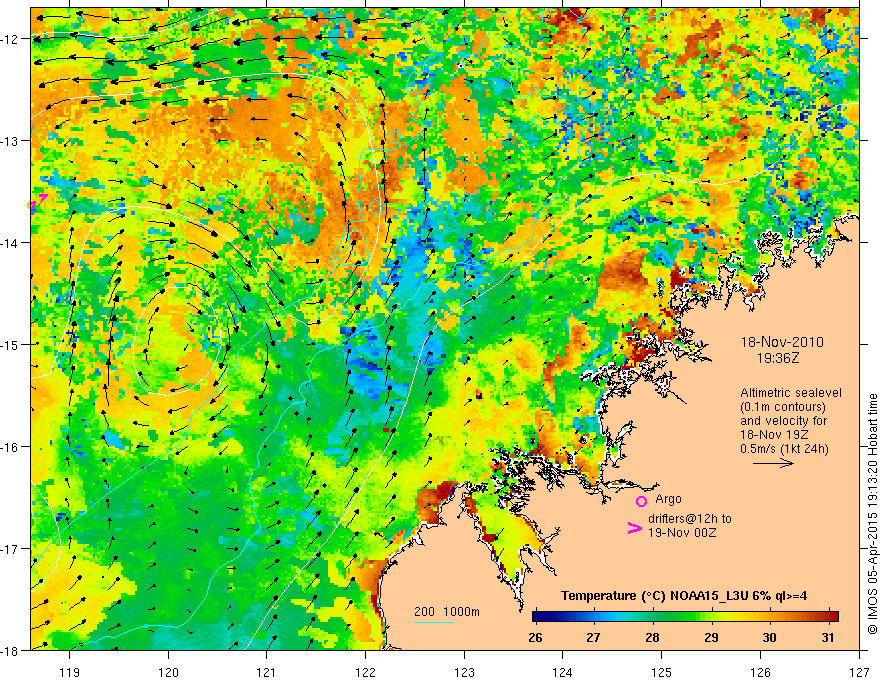Image resolution: width=880 pixels, height=680 pixels.
Task: Click the temperature color bar legend
Action: (685, 617)
